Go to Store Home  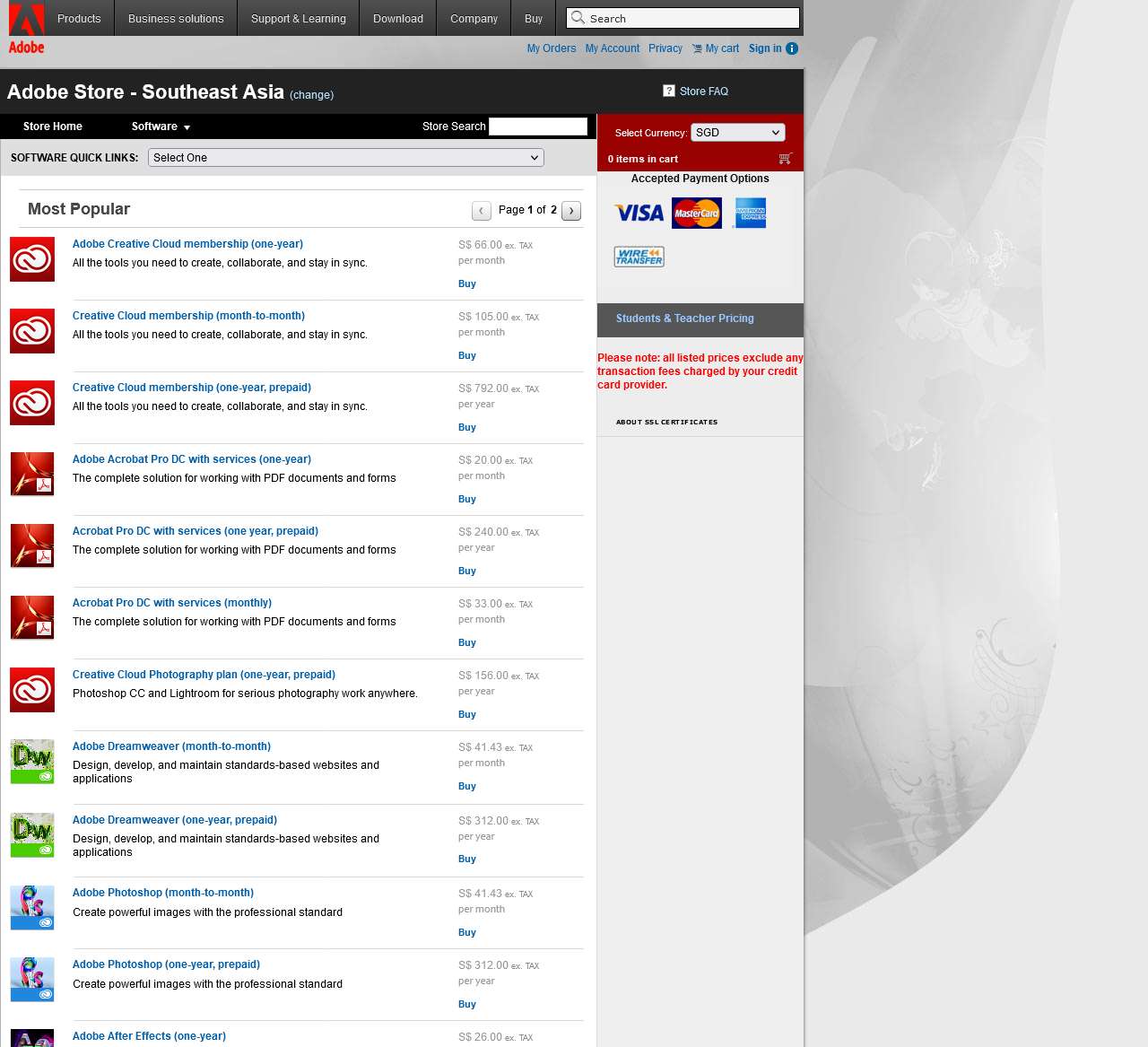click(53, 127)
